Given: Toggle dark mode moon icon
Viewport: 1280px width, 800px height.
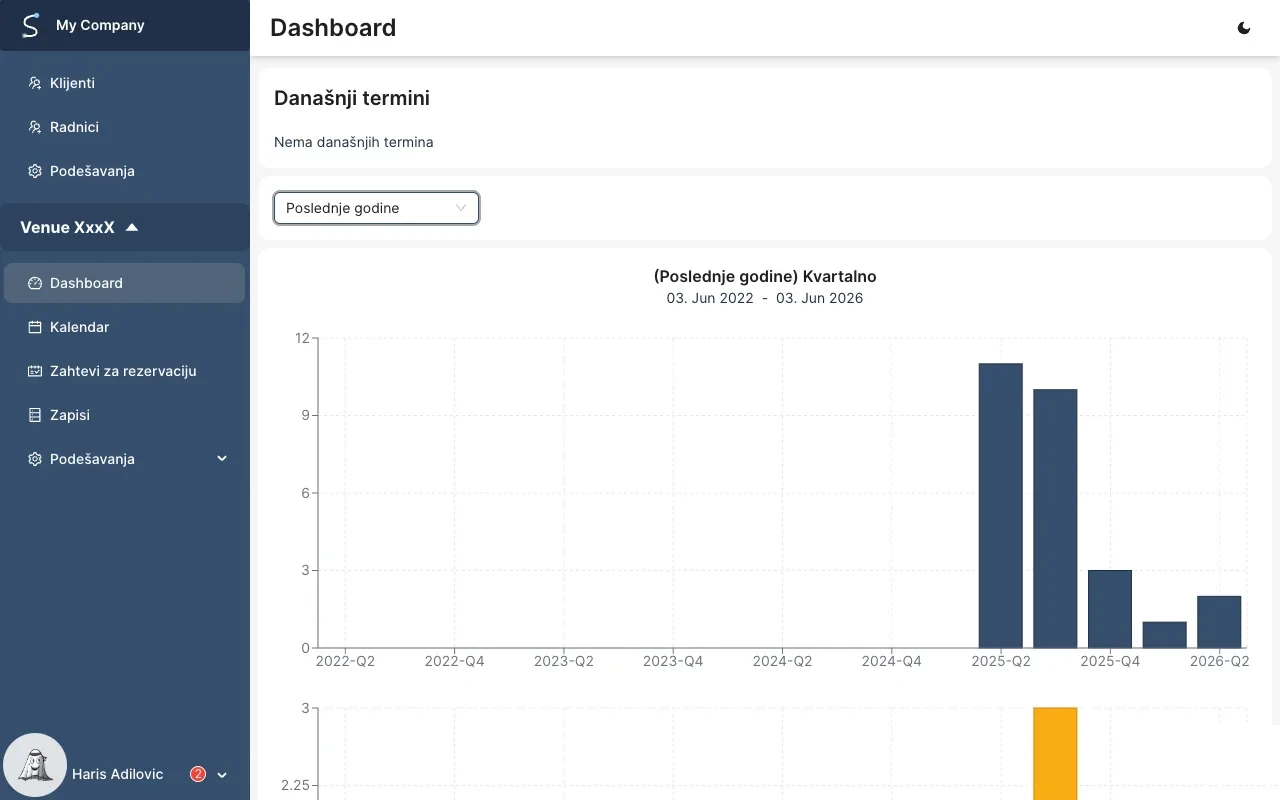Looking at the screenshot, I should click(1244, 28).
